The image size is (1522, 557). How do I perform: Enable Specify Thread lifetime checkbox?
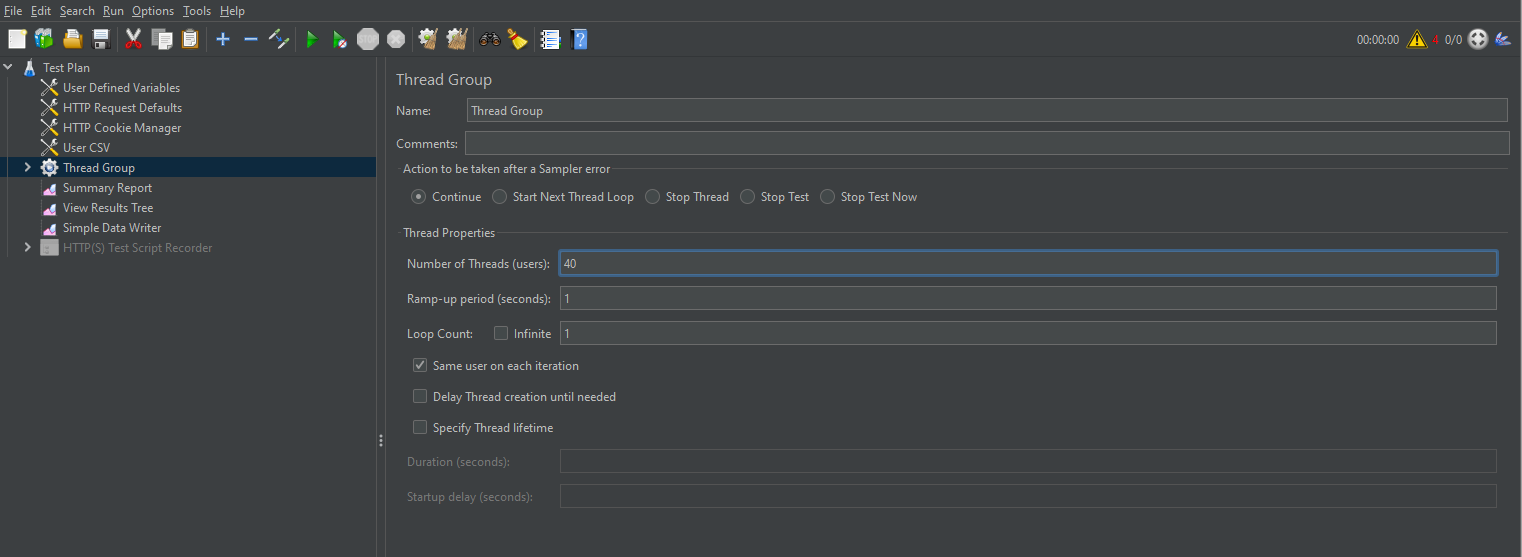point(420,428)
